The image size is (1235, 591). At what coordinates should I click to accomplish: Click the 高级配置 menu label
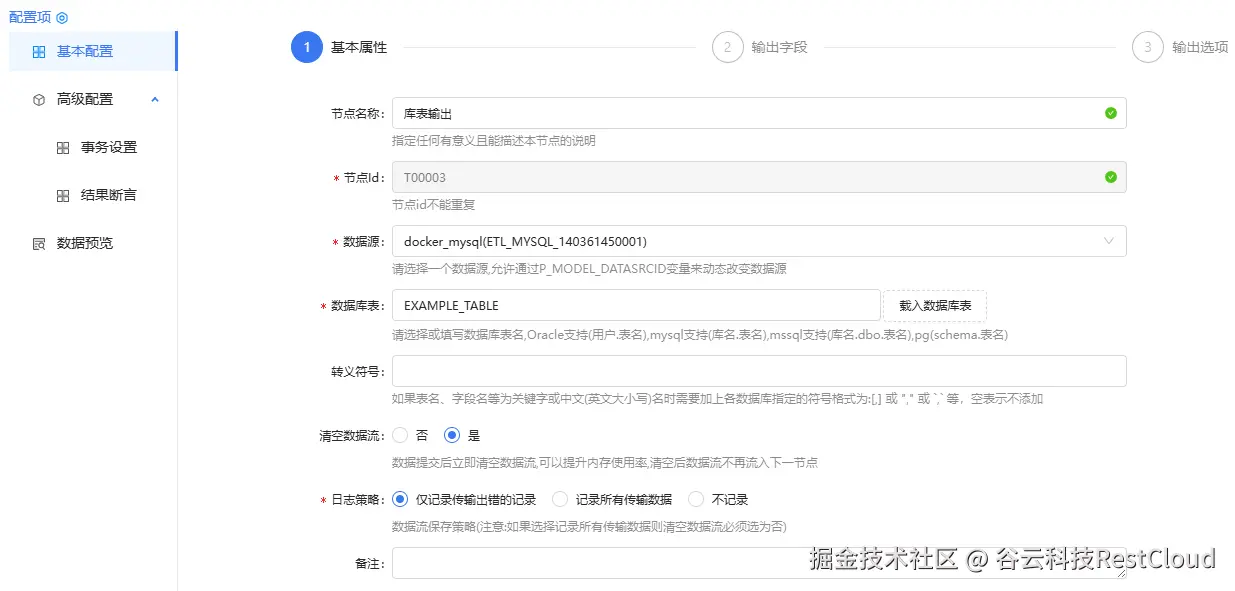click(85, 99)
